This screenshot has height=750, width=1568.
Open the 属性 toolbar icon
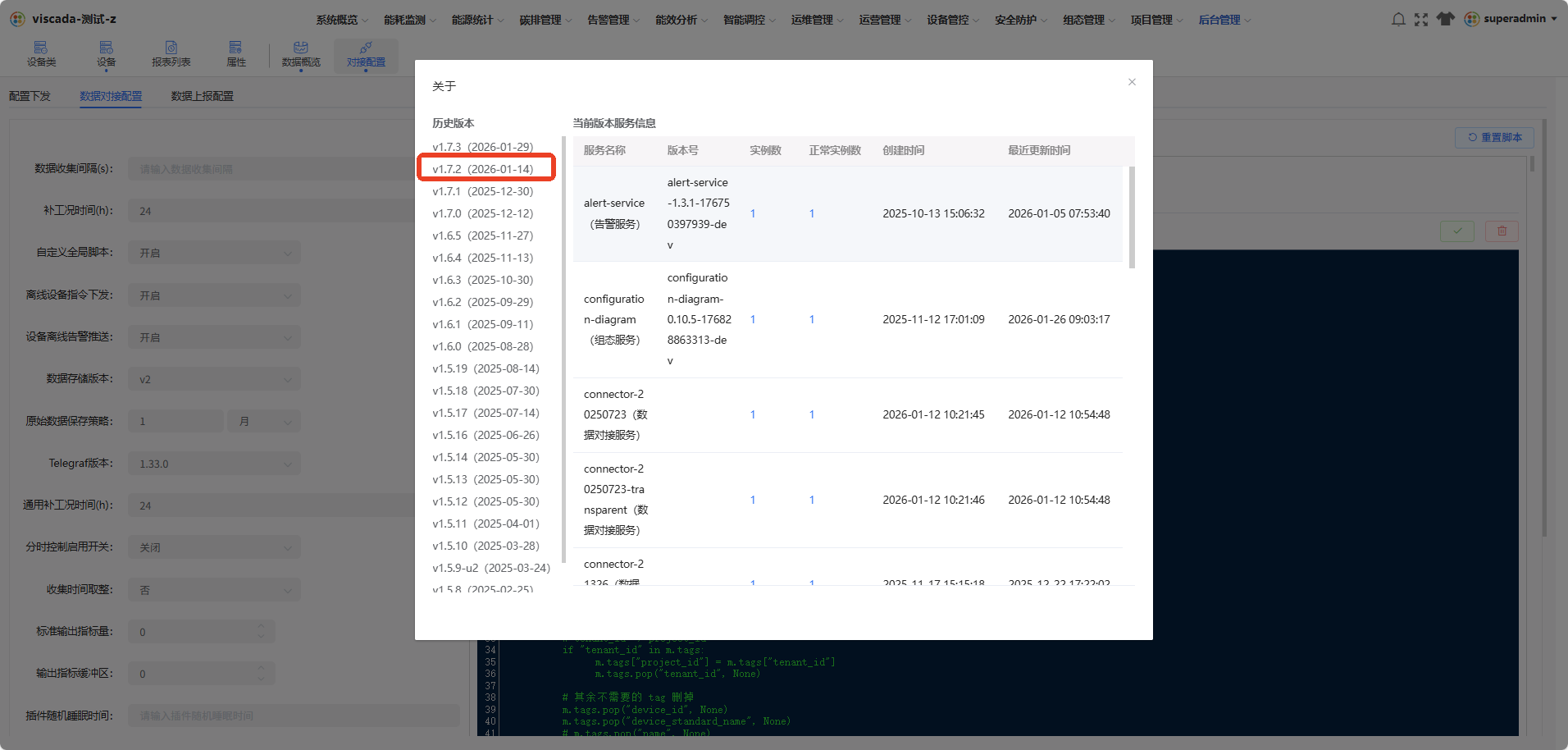235,54
